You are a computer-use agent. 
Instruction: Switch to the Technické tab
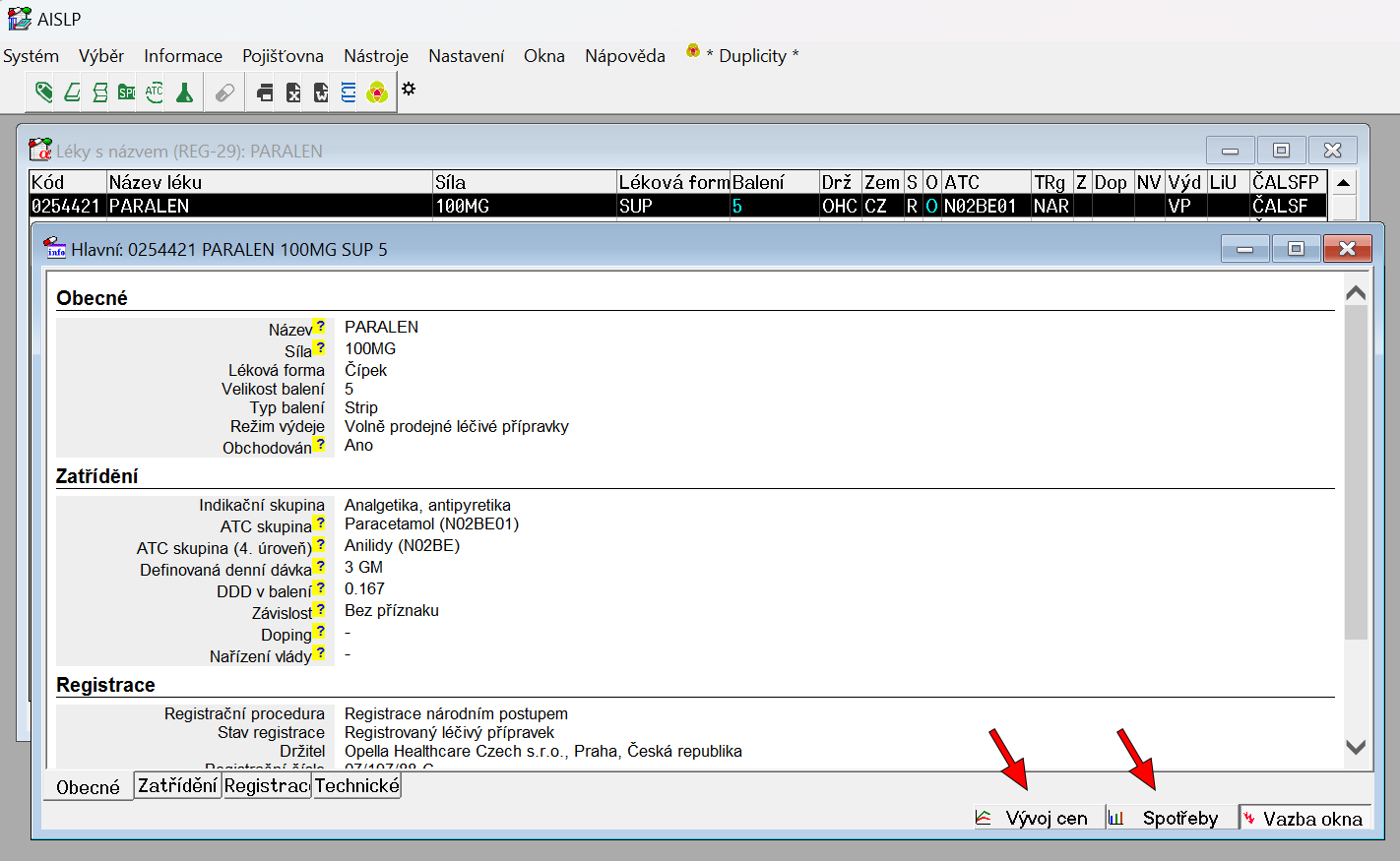point(357,785)
